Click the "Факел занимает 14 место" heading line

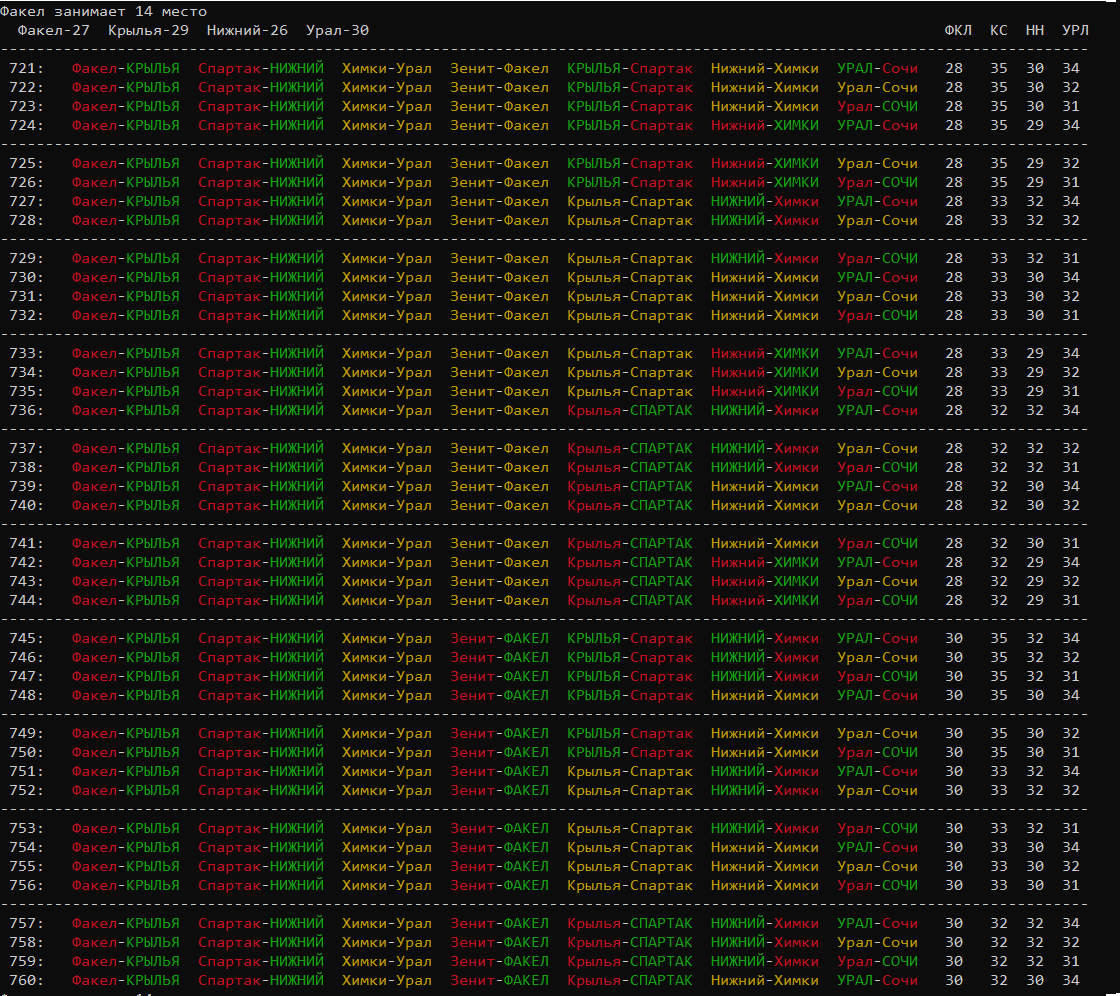click(x=104, y=11)
